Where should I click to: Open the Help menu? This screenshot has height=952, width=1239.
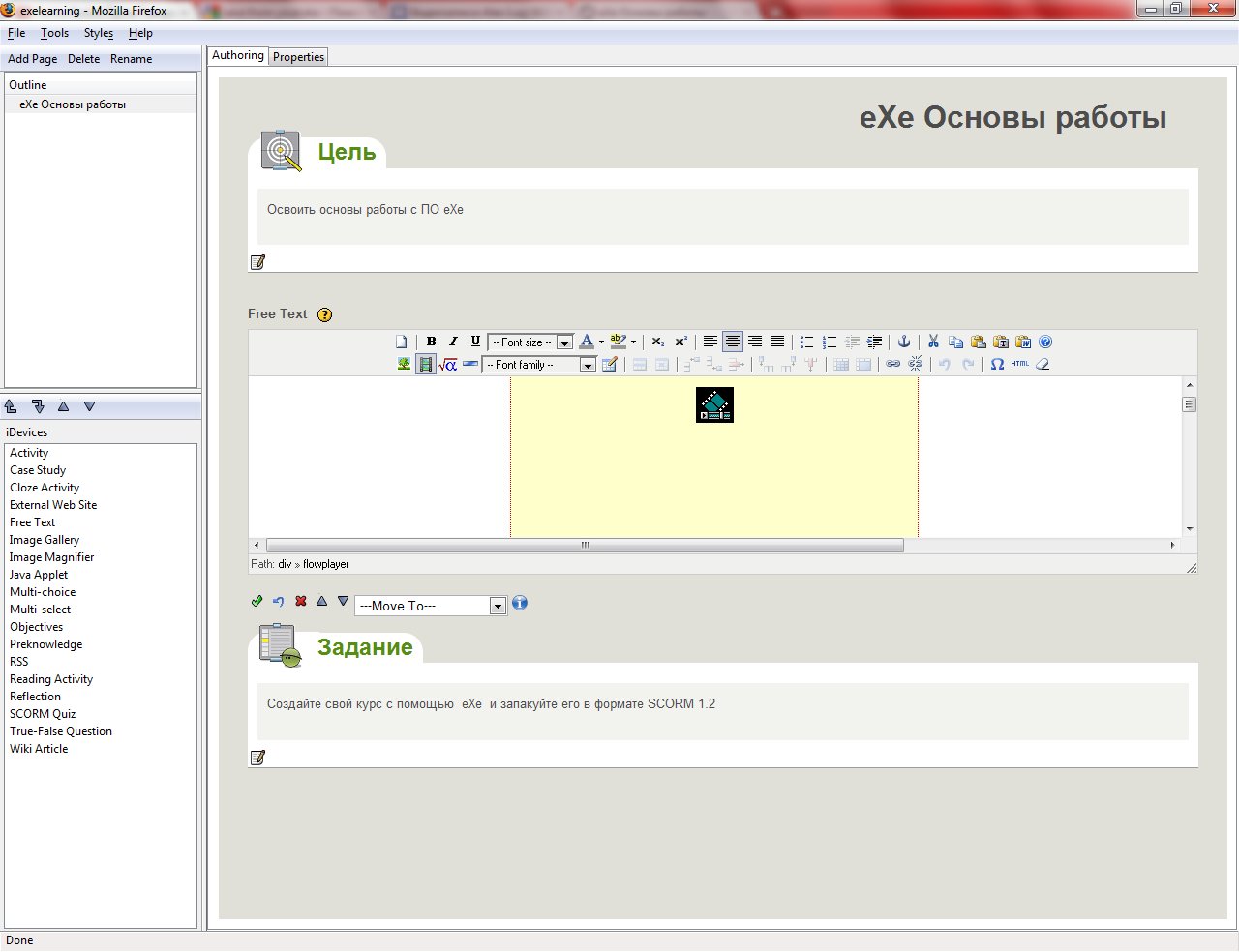[x=140, y=33]
